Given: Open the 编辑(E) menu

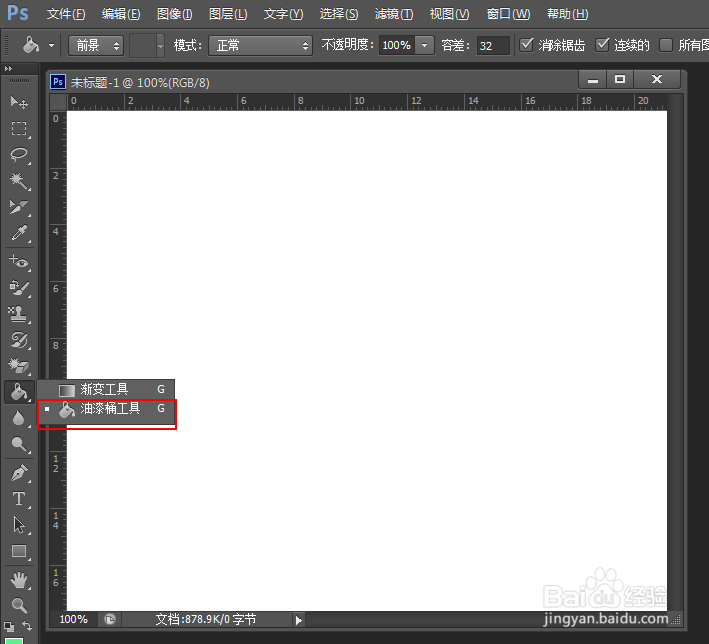Looking at the screenshot, I should point(121,14).
